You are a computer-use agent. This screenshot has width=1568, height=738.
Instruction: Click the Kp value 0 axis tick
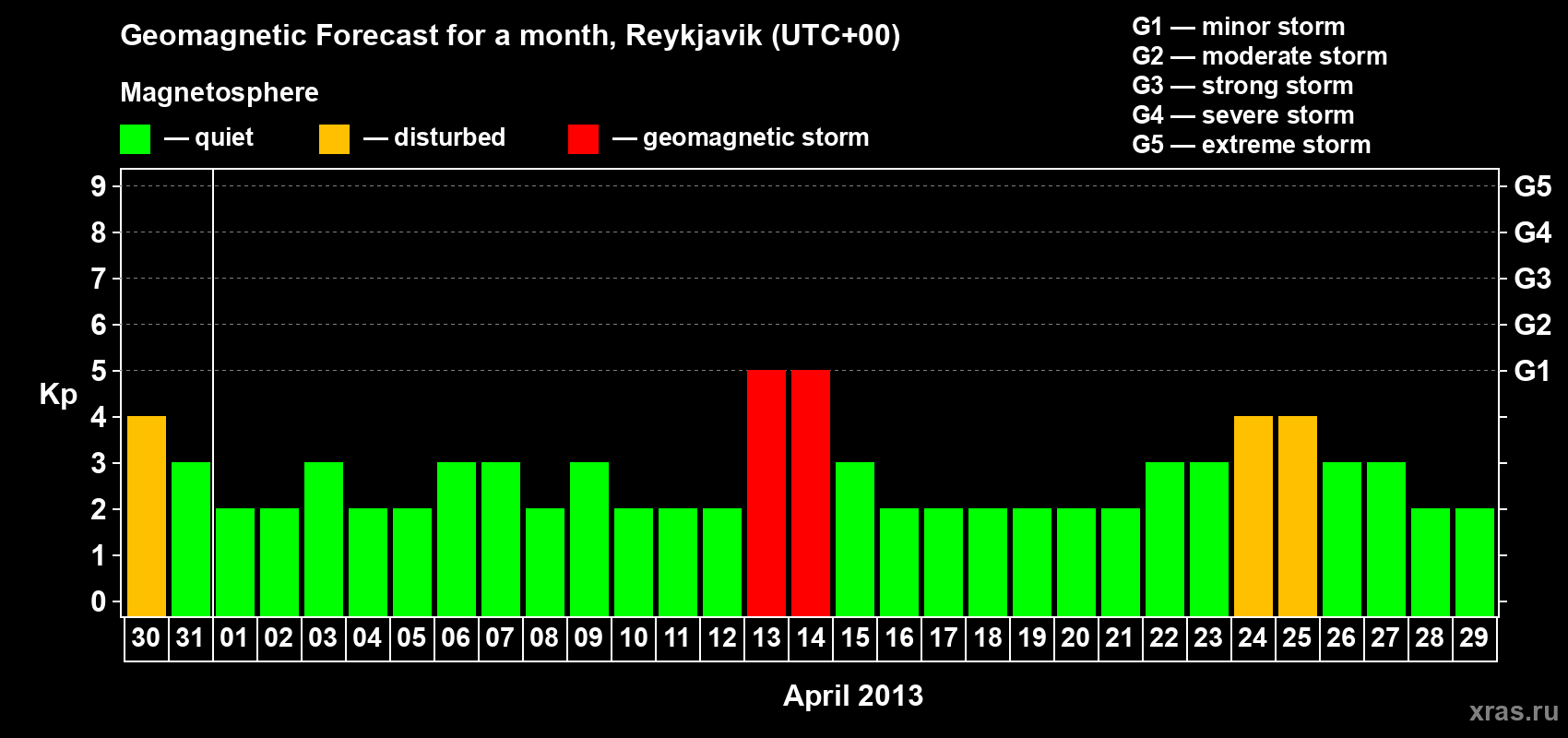coord(99,601)
